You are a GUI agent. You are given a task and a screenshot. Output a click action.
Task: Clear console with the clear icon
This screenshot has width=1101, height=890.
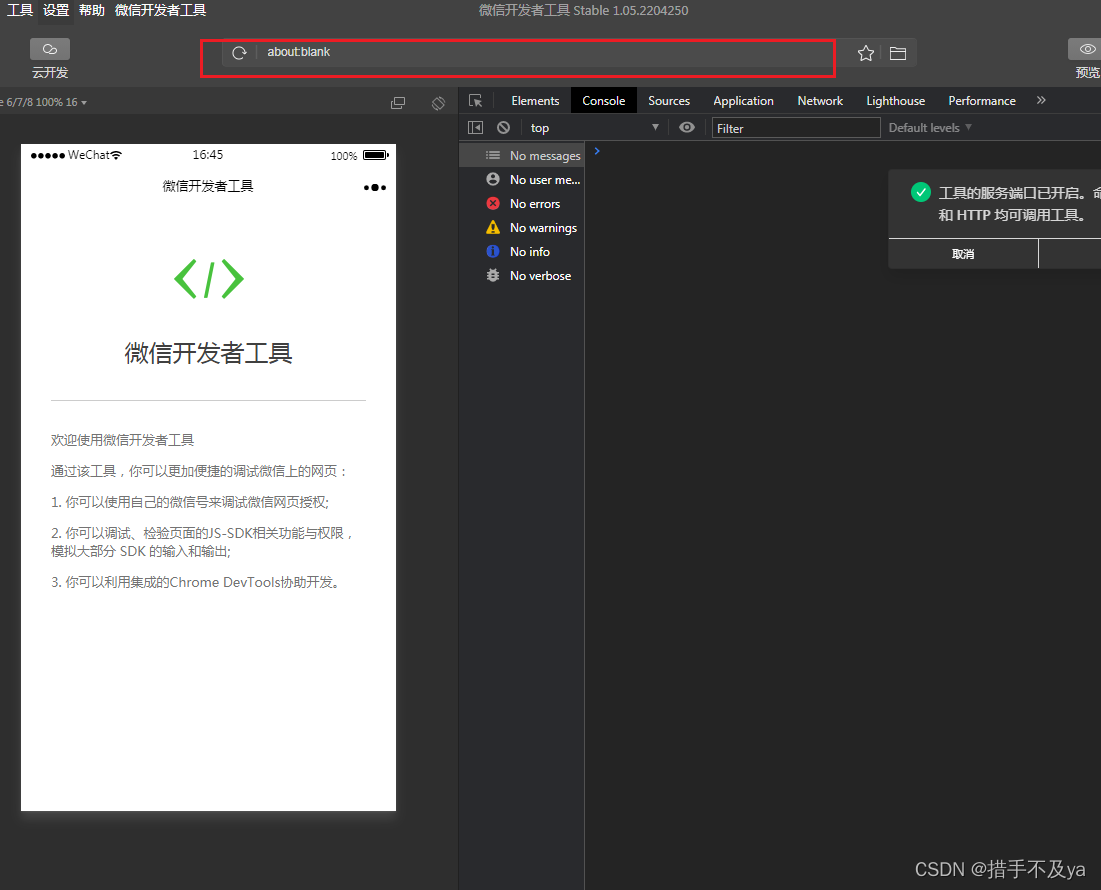(504, 128)
